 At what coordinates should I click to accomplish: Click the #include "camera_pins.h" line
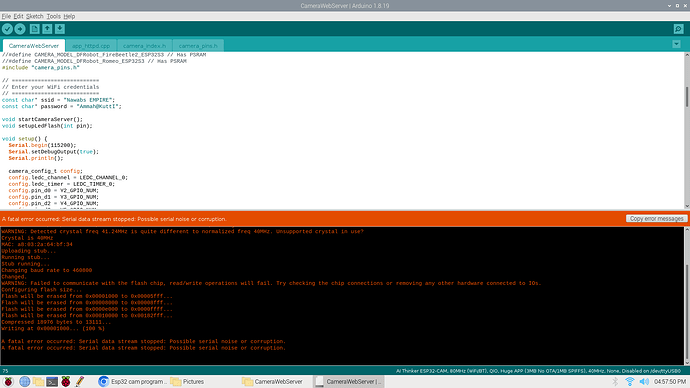40,68
